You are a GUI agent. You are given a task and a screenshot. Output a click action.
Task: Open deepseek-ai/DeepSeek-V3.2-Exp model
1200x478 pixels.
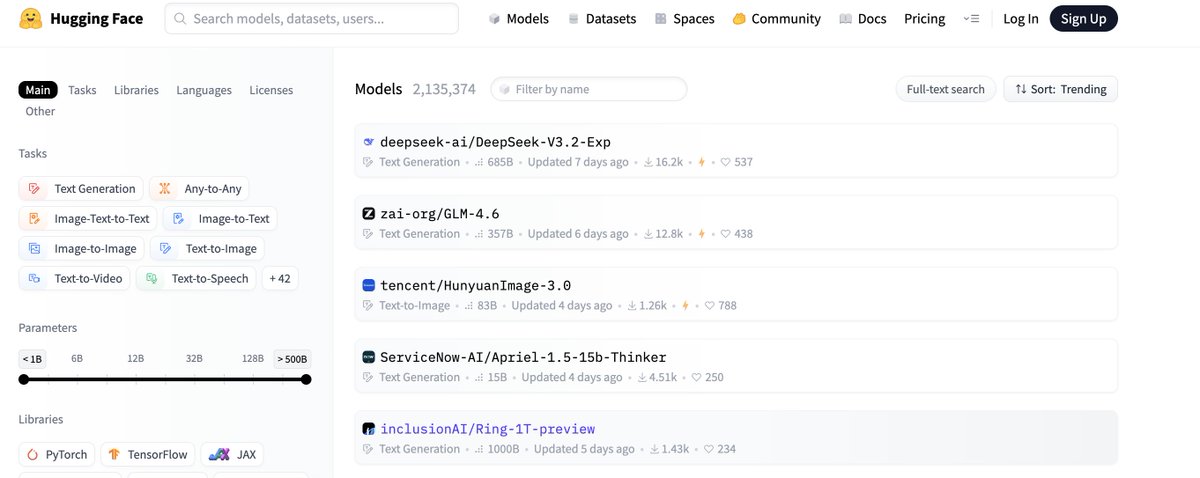495,142
